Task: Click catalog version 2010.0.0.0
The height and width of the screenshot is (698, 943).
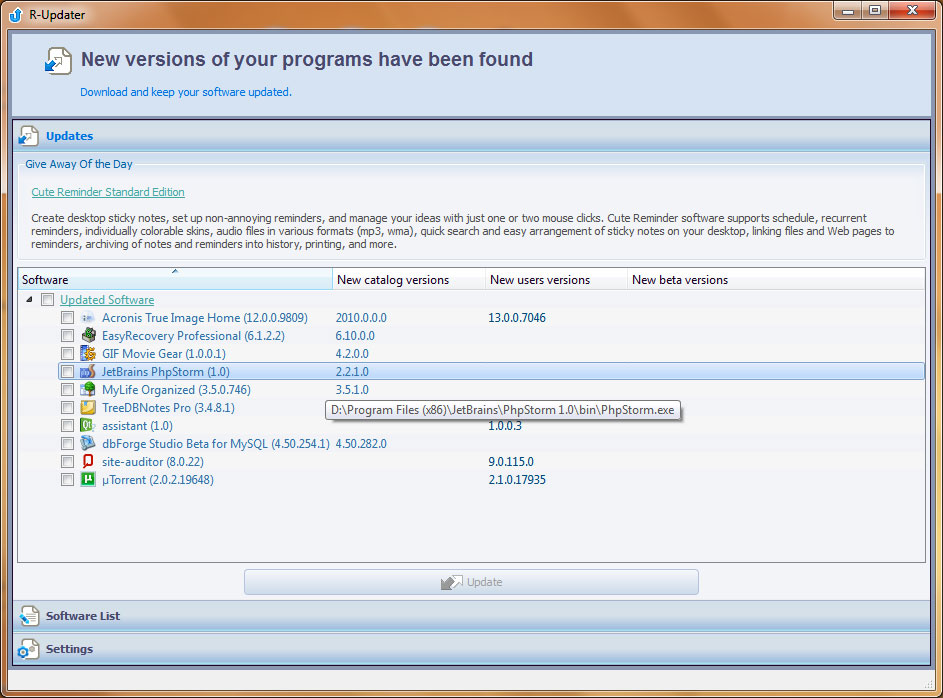Action: (361, 317)
